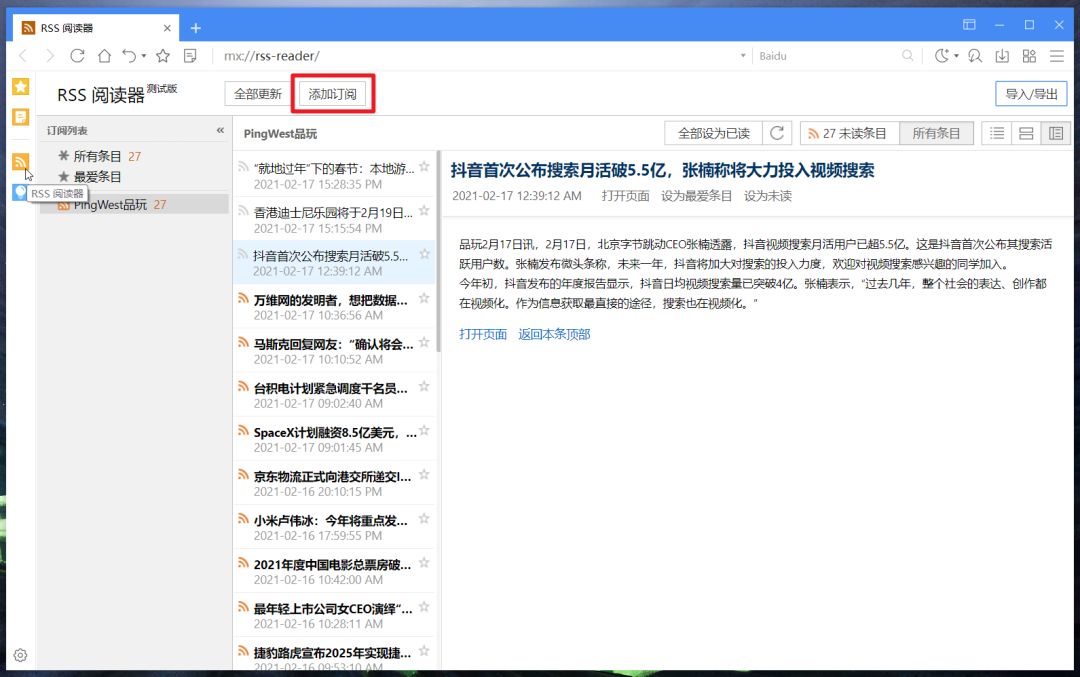Viewport: 1080px width, 677px height.
Task: Close the RSS 阅读器 tab
Action: (167, 28)
